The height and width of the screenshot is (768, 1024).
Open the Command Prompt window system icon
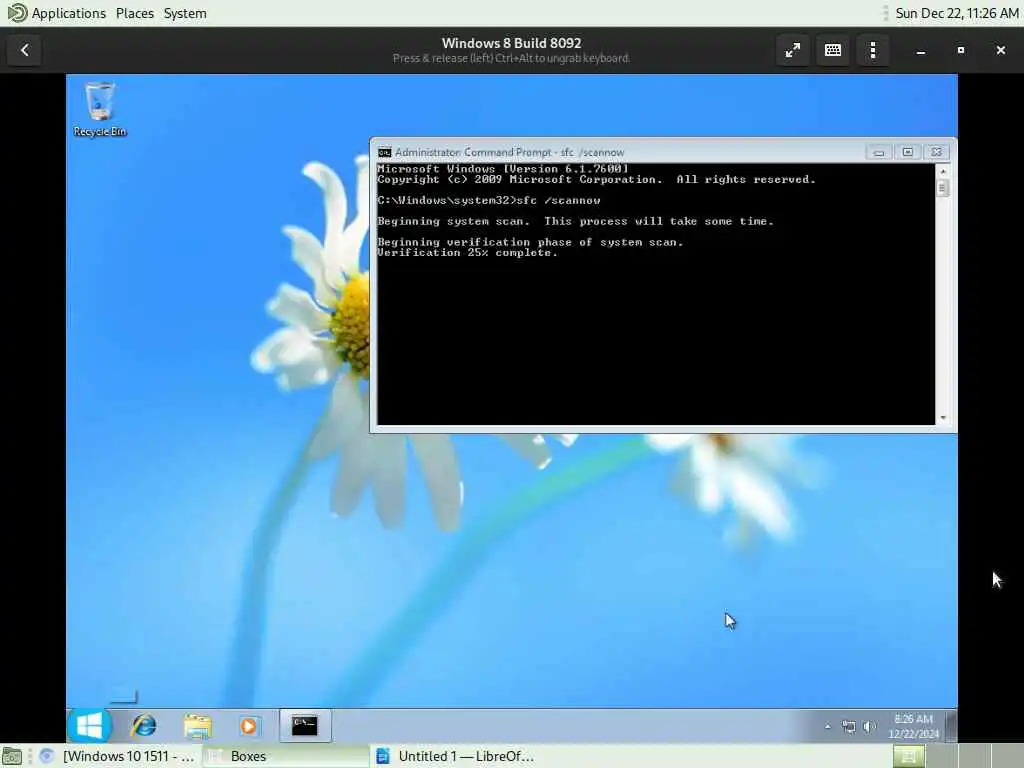[385, 152]
